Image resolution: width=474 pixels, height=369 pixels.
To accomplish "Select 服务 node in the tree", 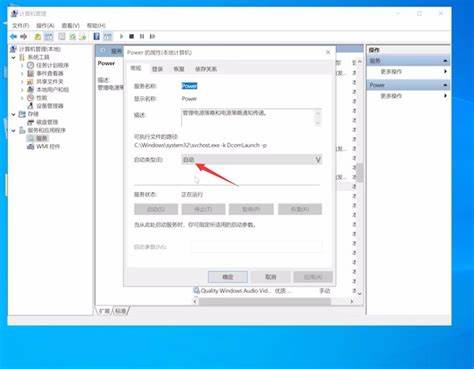I will [42, 138].
